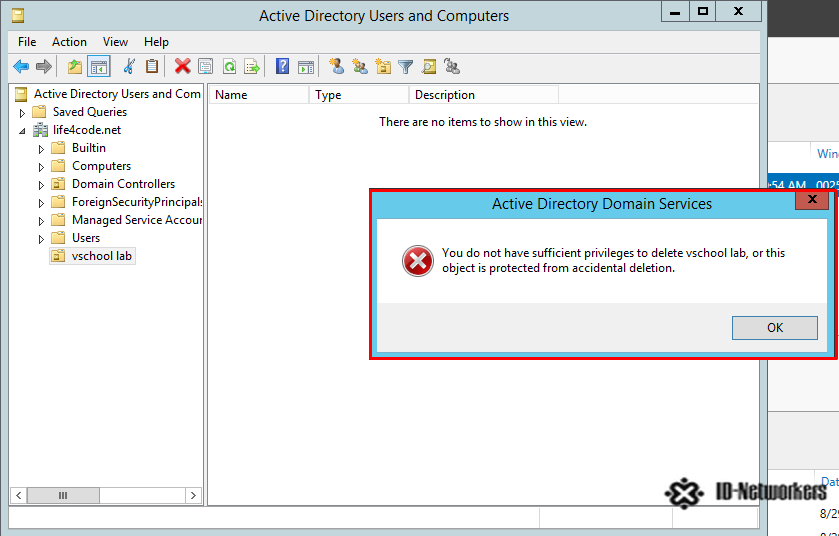
Task: Click the Forward arrow in the toolbar
Action: click(x=44, y=67)
